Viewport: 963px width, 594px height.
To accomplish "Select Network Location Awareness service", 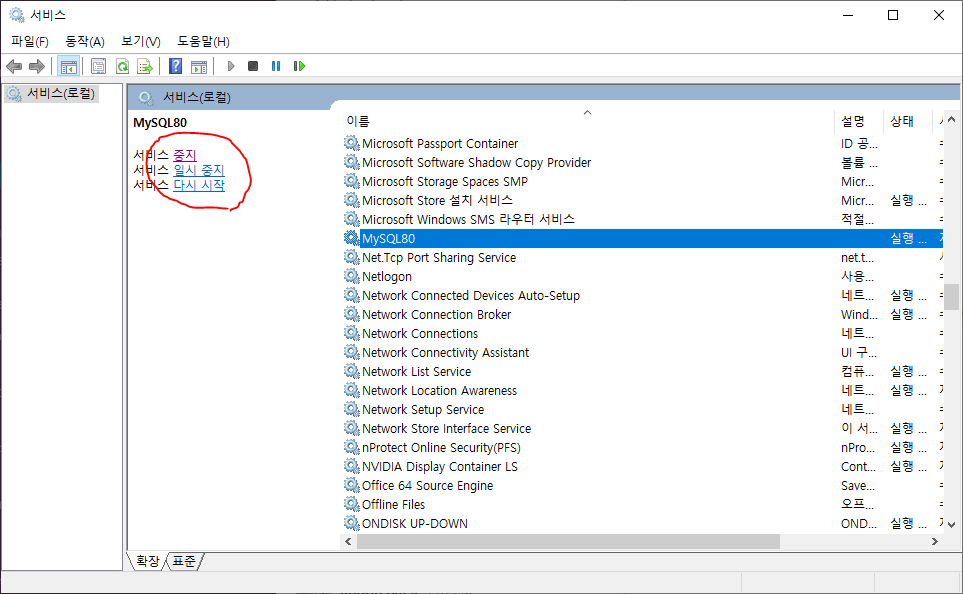I will (440, 391).
